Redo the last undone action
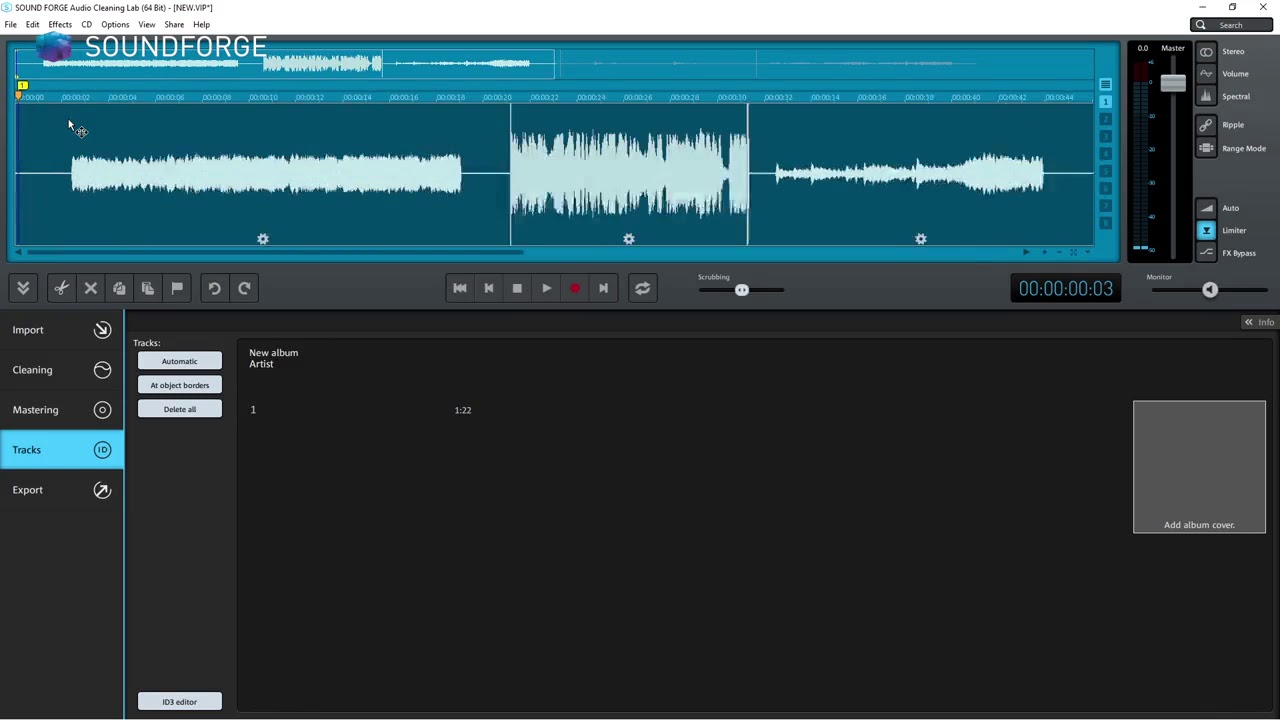1280x720 pixels. tap(244, 288)
